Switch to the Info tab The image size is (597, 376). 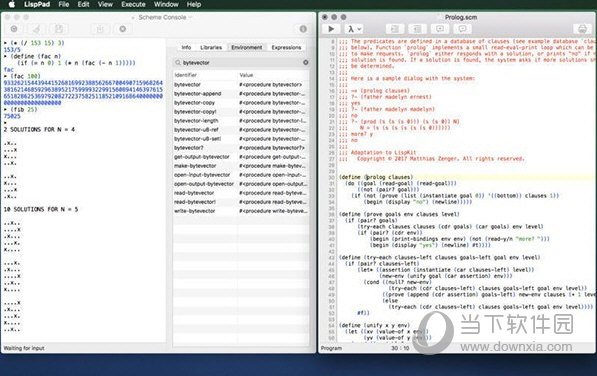coord(186,48)
